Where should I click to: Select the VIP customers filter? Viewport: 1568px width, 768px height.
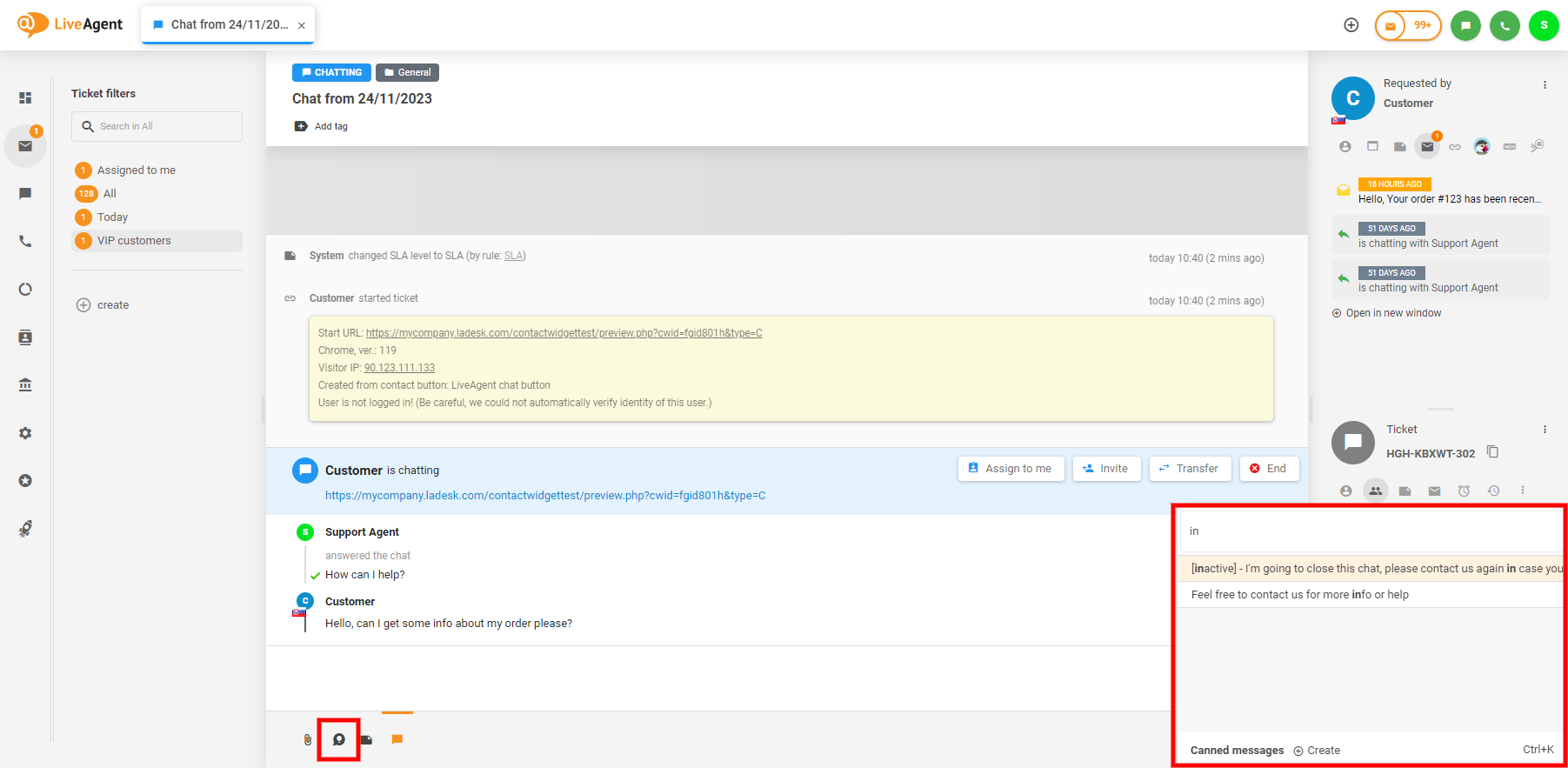134,241
